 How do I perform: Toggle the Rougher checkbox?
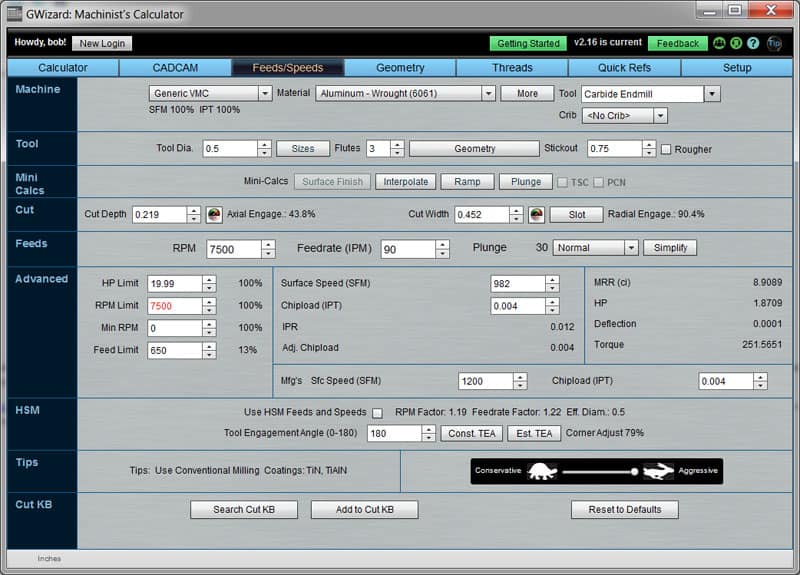(666, 149)
